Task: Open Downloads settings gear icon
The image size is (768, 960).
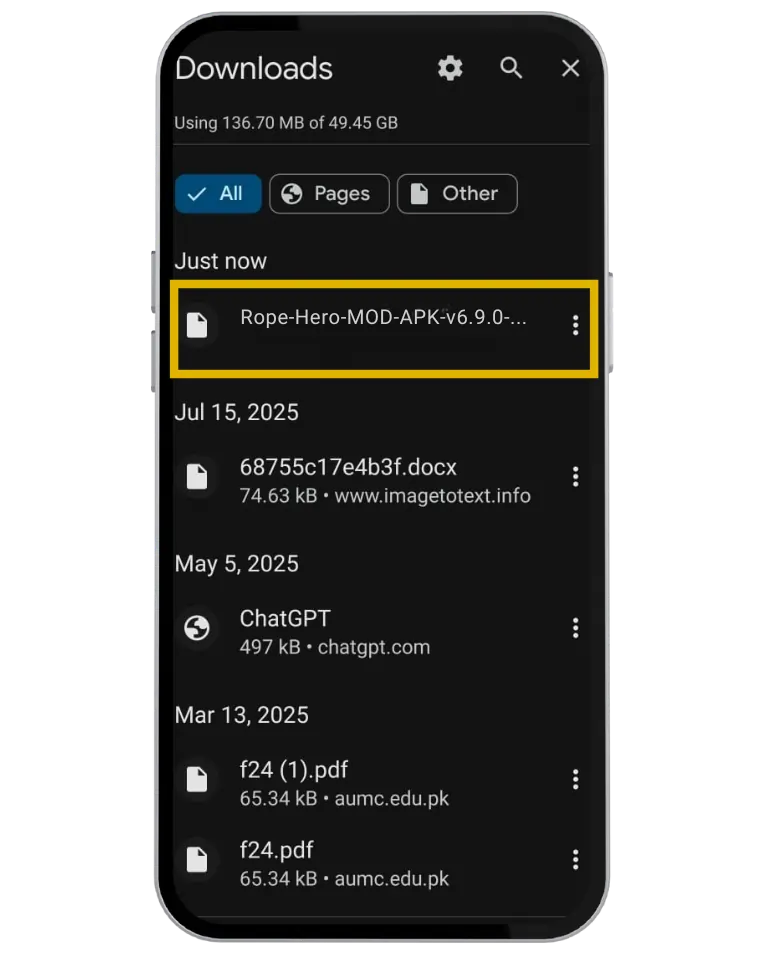Action: (450, 68)
